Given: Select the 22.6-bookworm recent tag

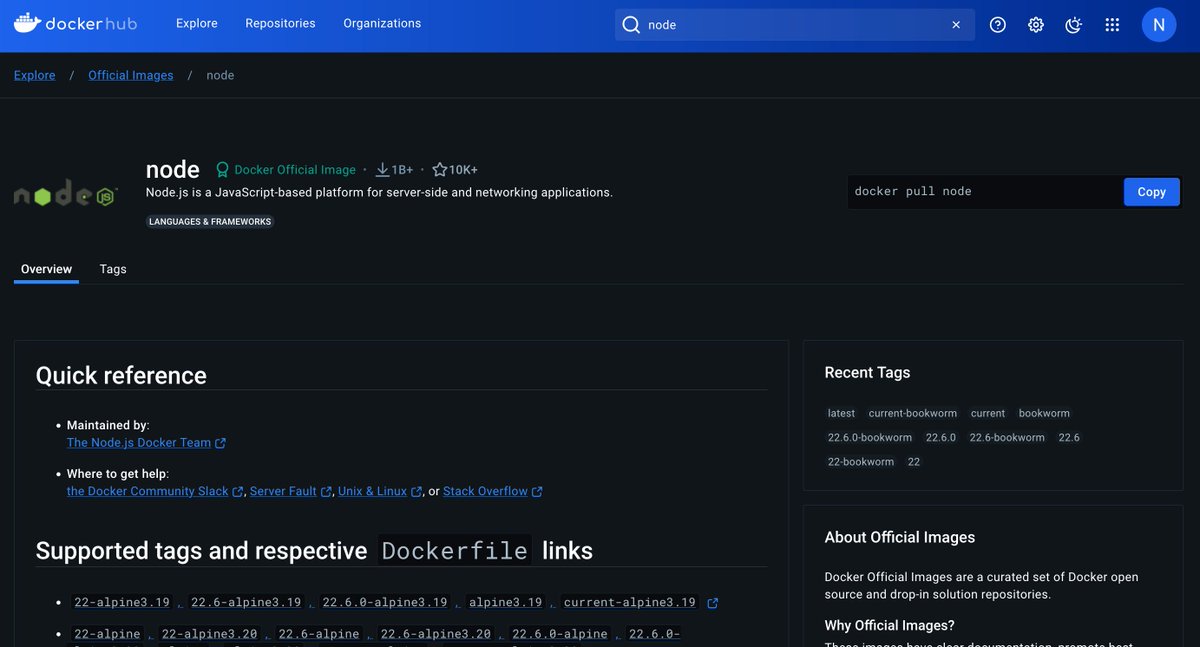Looking at the screenshot, I should coord(1007,437).
